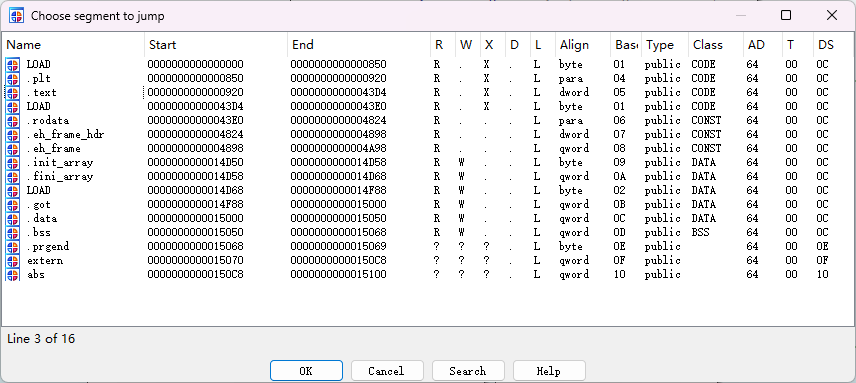Select the .init_array segment name
The height and width of the screenshot is (383, 856).
pyautogui.click(x=60, y=163)
